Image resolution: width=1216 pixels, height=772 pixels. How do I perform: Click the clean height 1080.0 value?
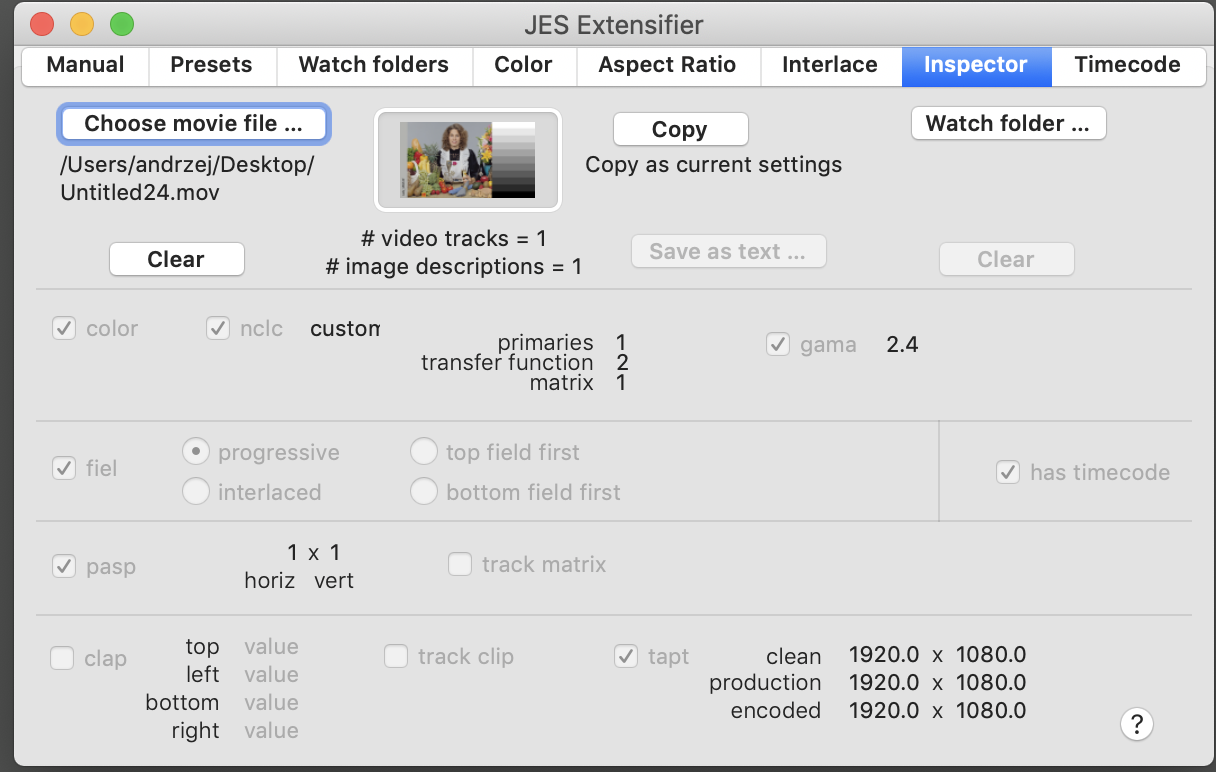coord(991,656)
